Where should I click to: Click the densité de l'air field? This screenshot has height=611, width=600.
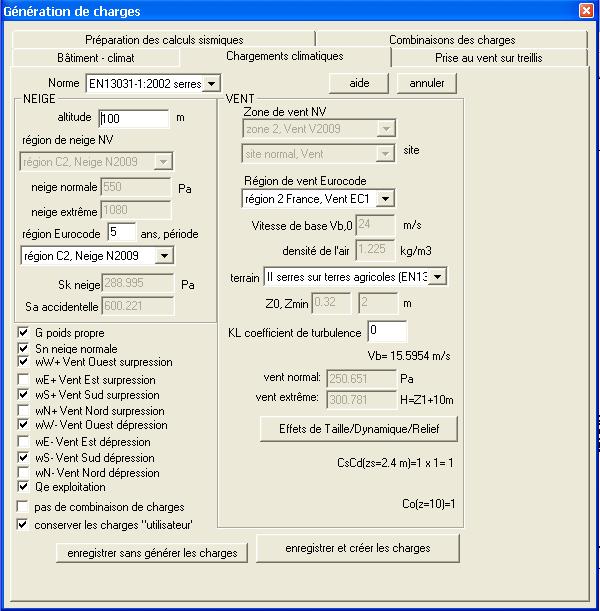click(x=375, y=249)
